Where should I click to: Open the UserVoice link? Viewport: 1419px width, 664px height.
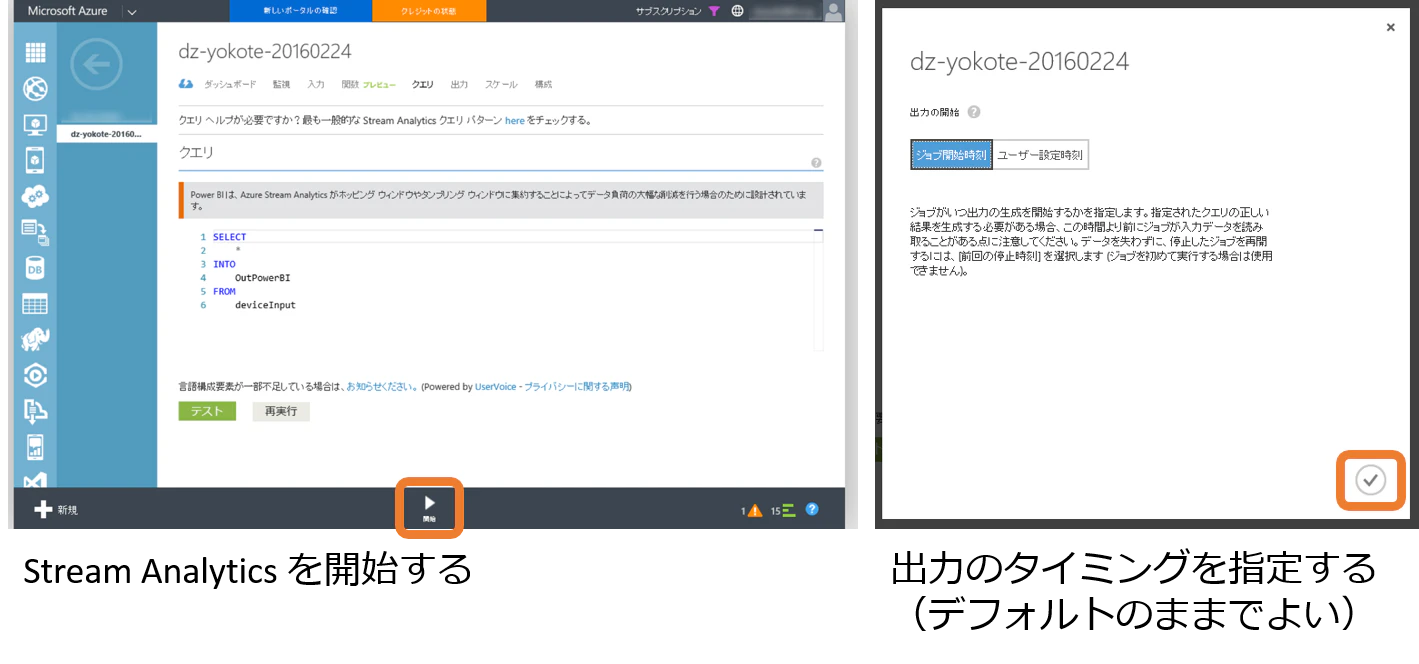(x=494, y=386)
